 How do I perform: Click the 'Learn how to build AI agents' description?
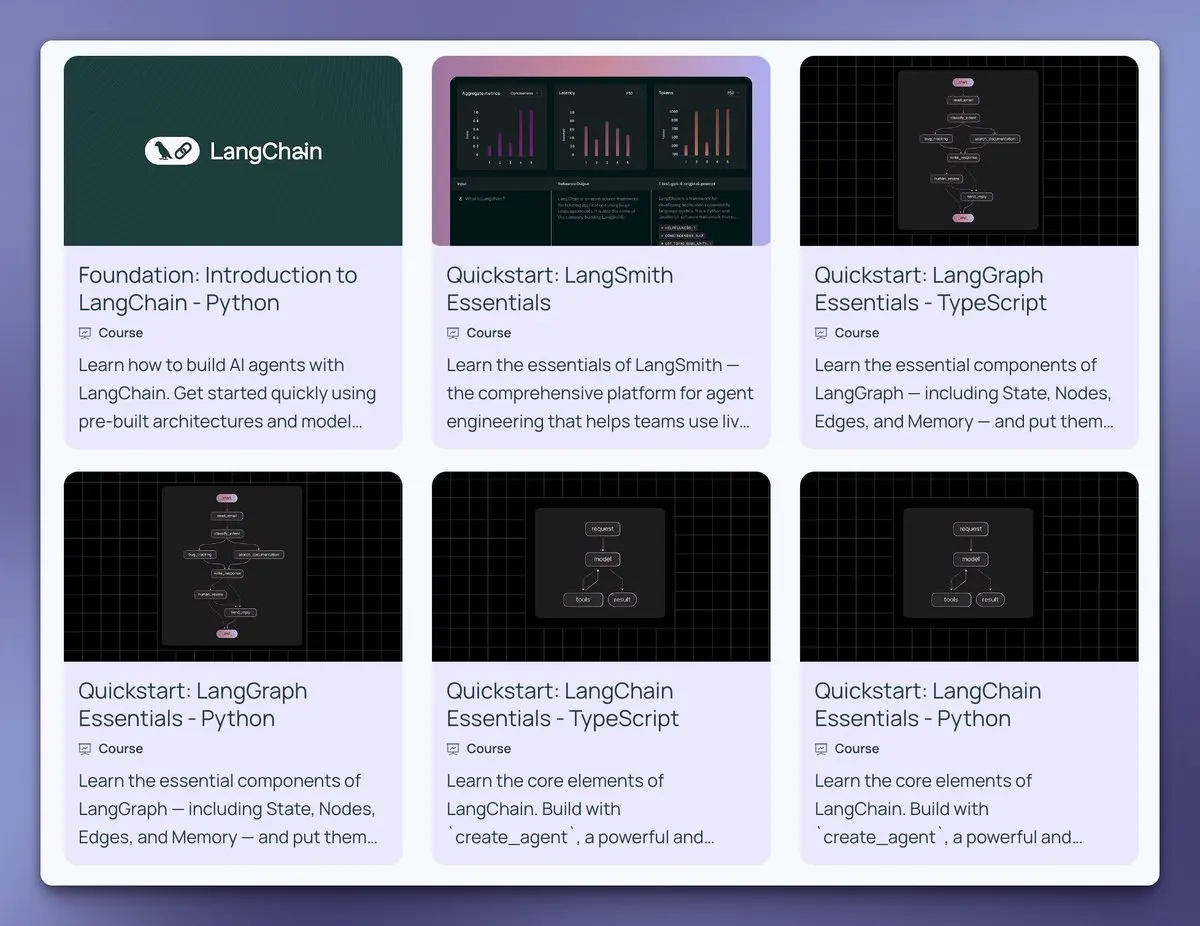coord(226,393)
